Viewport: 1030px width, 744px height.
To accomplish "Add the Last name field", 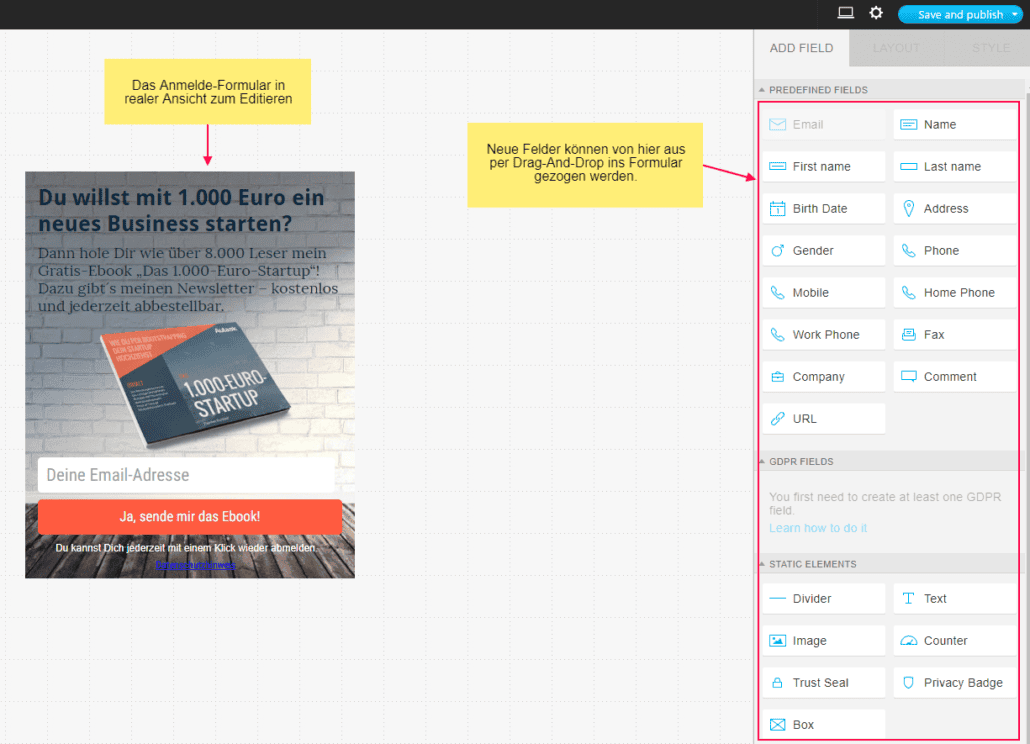I will pyautogui.click(x=954, y=167).
